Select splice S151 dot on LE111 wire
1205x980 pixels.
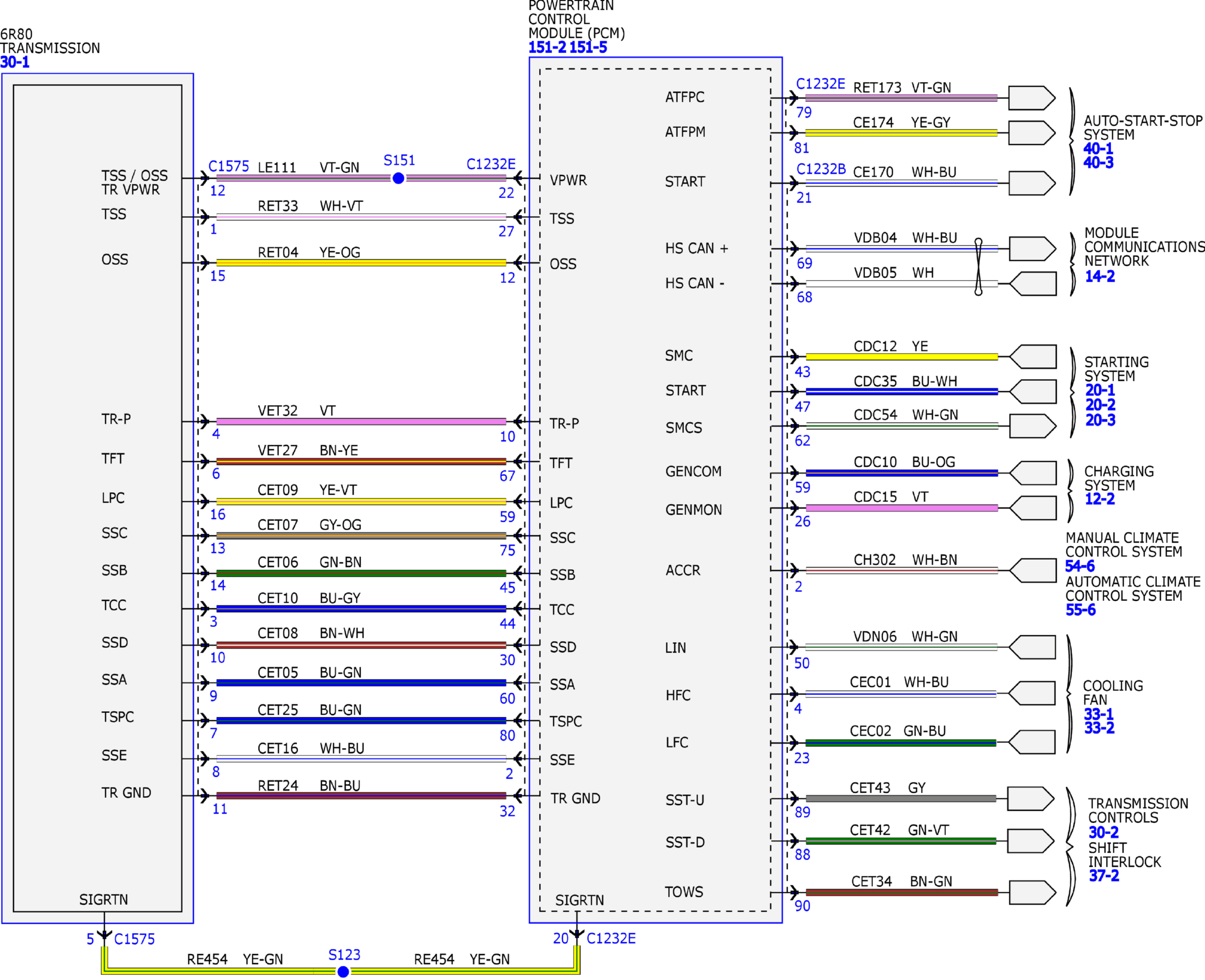coord(398,178)
